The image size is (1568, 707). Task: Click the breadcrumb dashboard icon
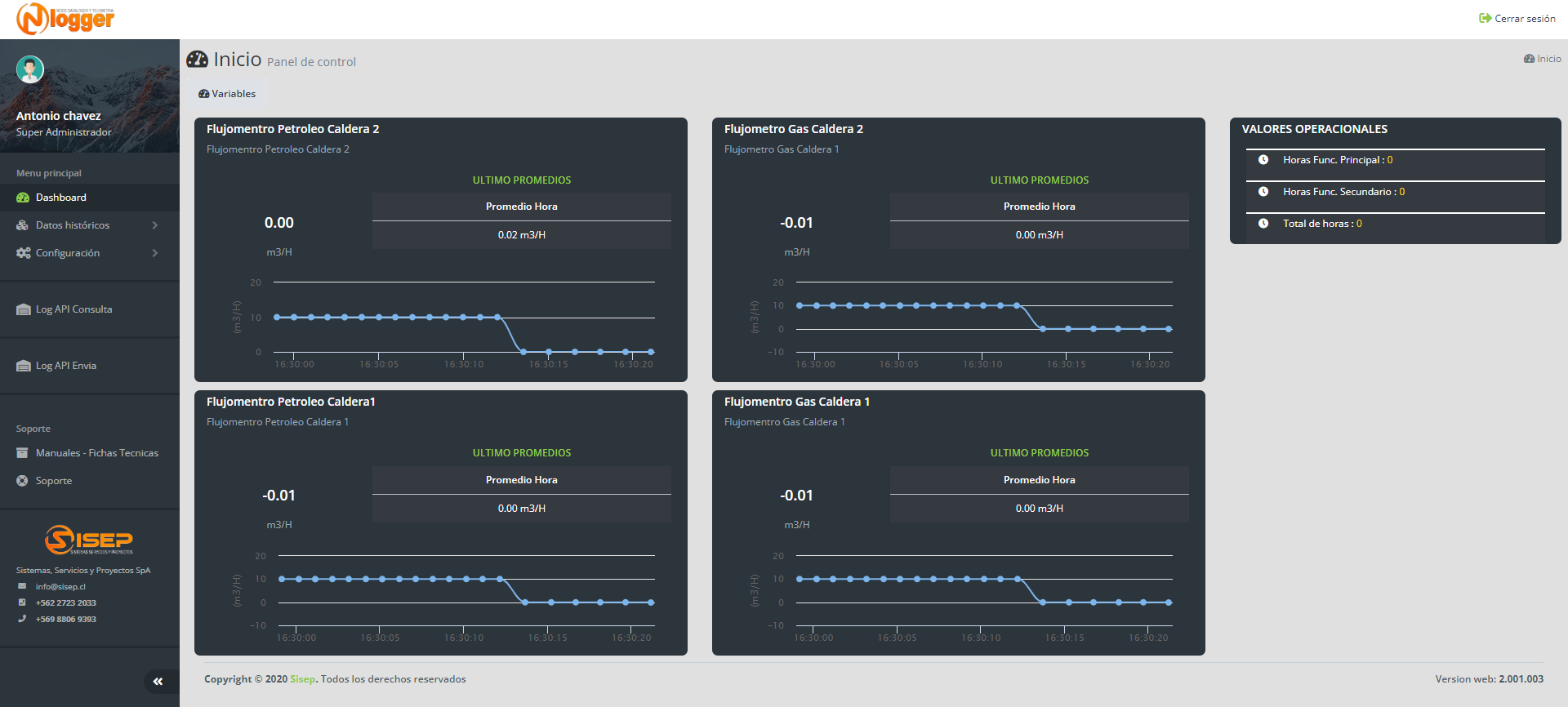click(x=1529, y=59)
